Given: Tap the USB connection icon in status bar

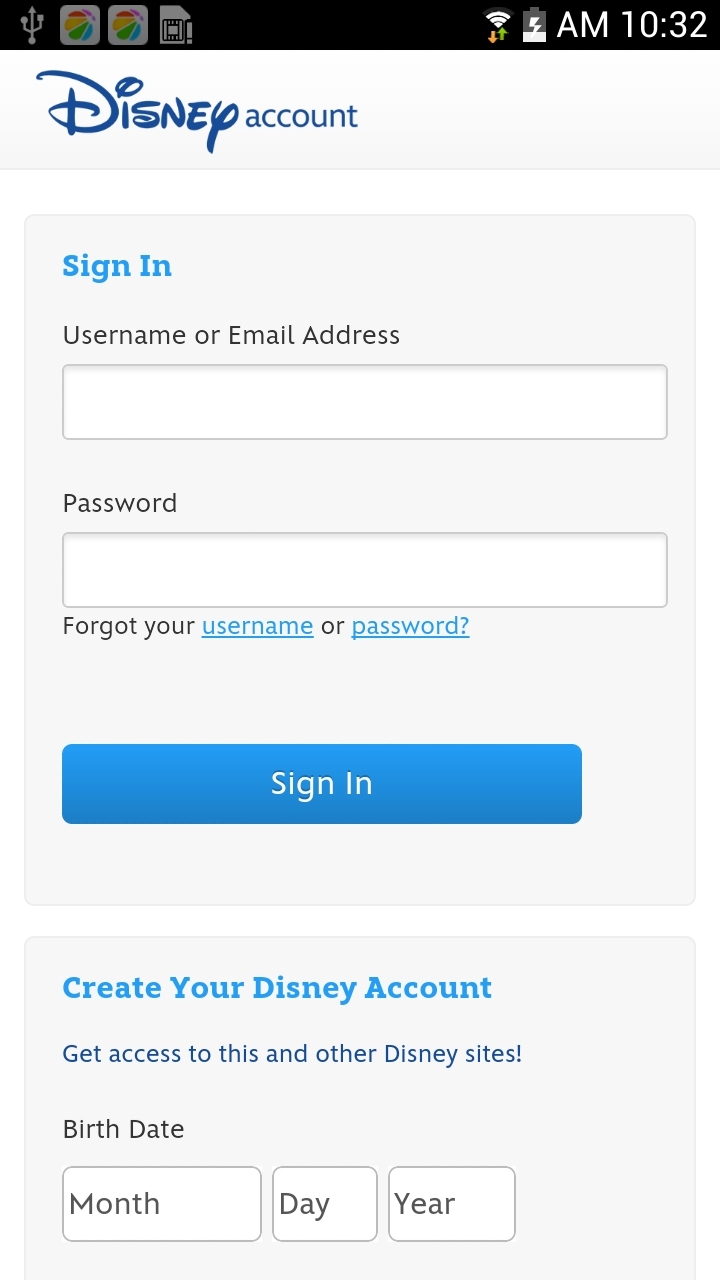Looking at the screenshot, I should coord(32,25).
